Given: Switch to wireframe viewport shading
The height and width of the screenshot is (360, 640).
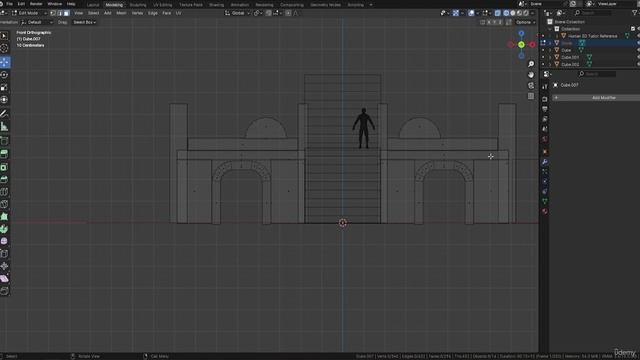Looking at the screenshot, I should pos(506,13).
